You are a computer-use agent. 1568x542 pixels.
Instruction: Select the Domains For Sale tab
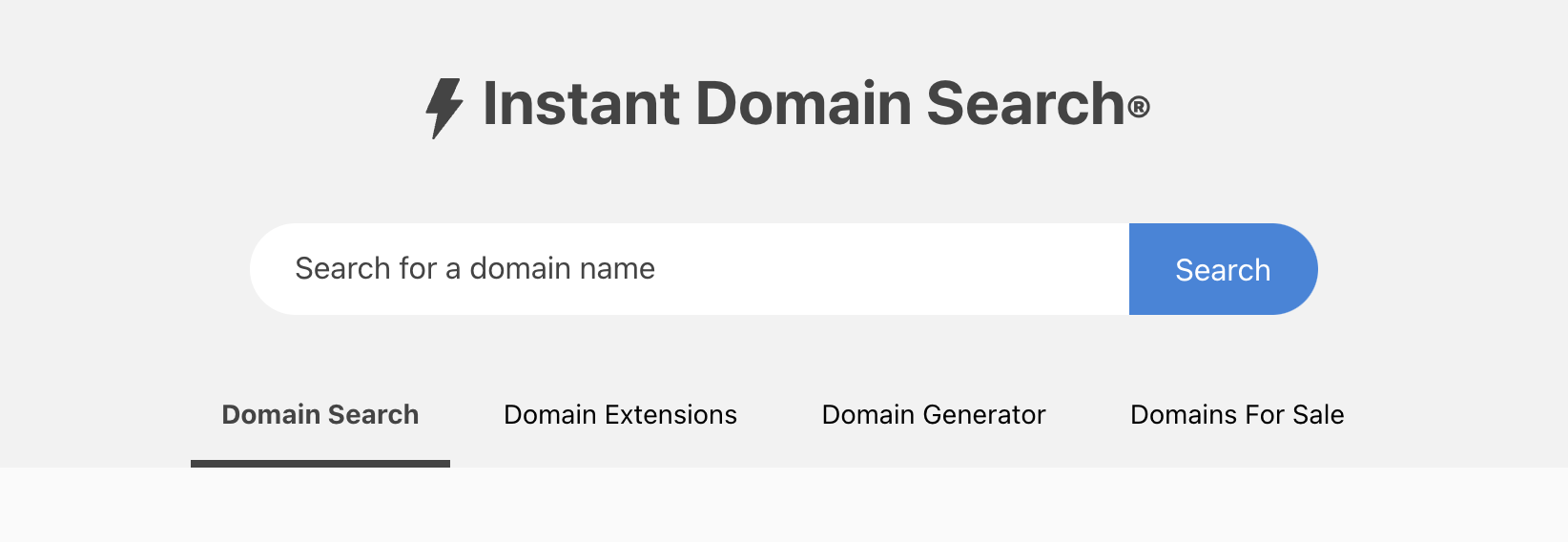click(1237, 415)
